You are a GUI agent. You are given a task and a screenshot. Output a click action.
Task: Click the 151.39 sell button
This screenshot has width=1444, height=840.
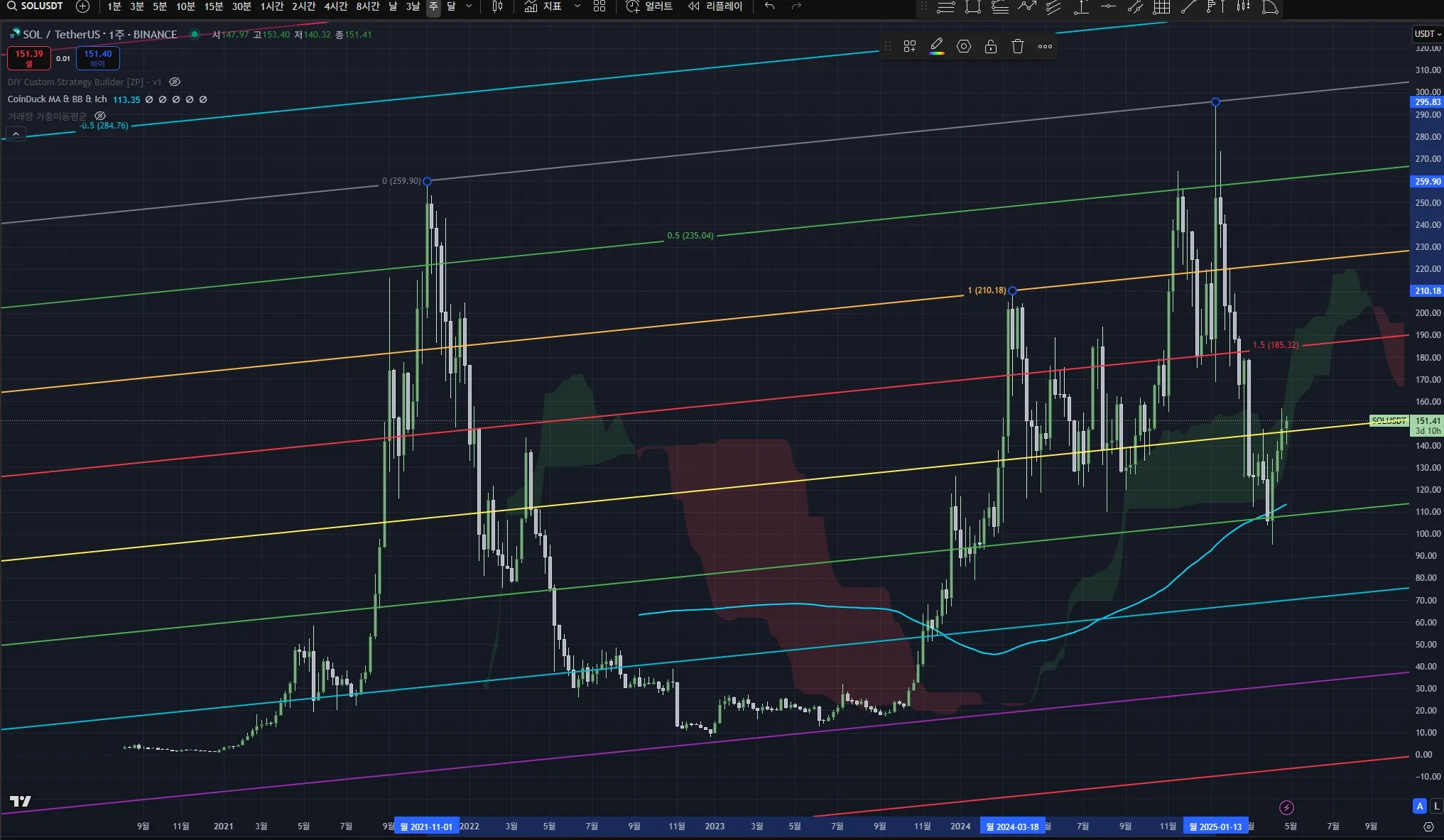[29, 58]
